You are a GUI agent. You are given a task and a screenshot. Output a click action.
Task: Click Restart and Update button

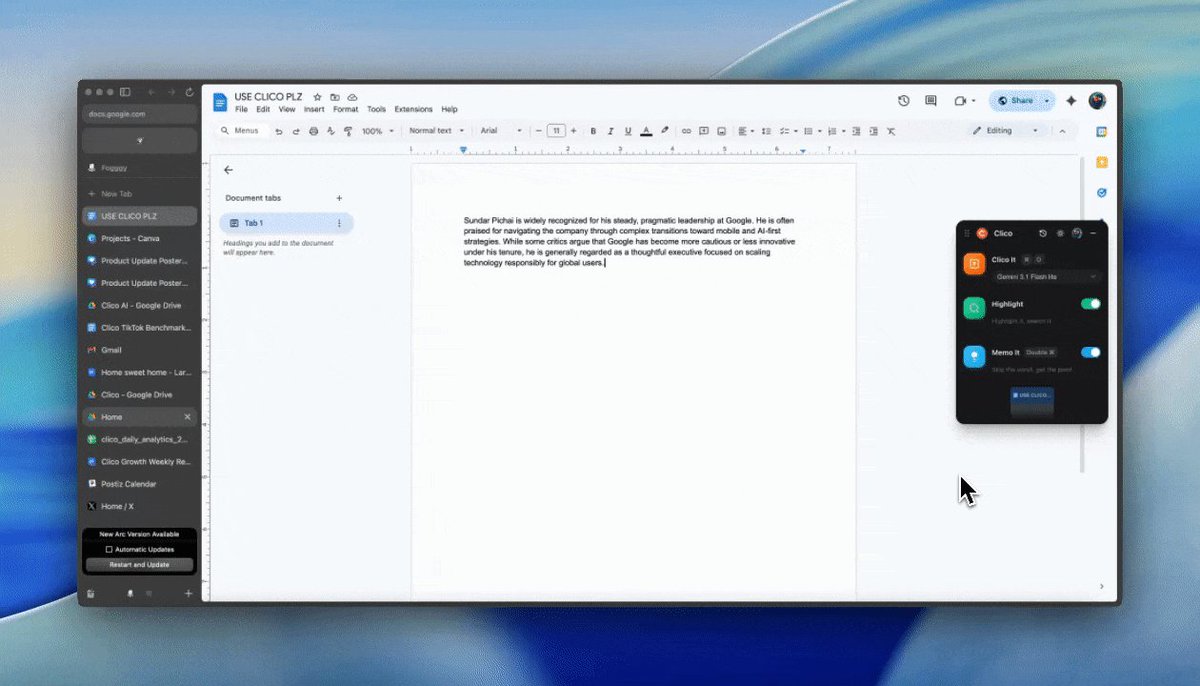[x=139, y=565]
